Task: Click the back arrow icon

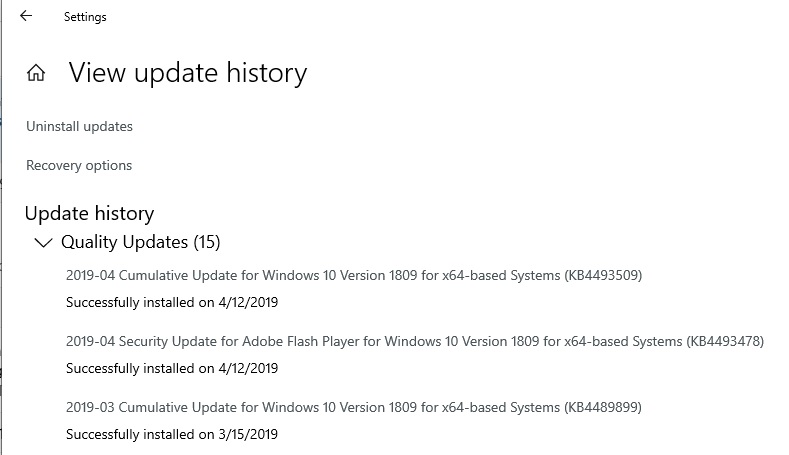Action: (x=26, y=16)
